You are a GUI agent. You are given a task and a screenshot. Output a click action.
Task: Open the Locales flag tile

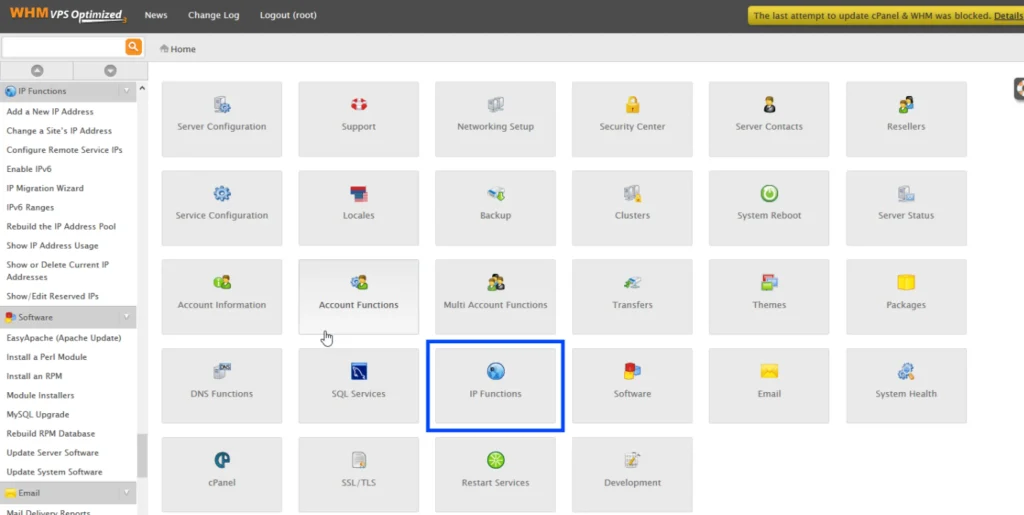coord(359,208)
